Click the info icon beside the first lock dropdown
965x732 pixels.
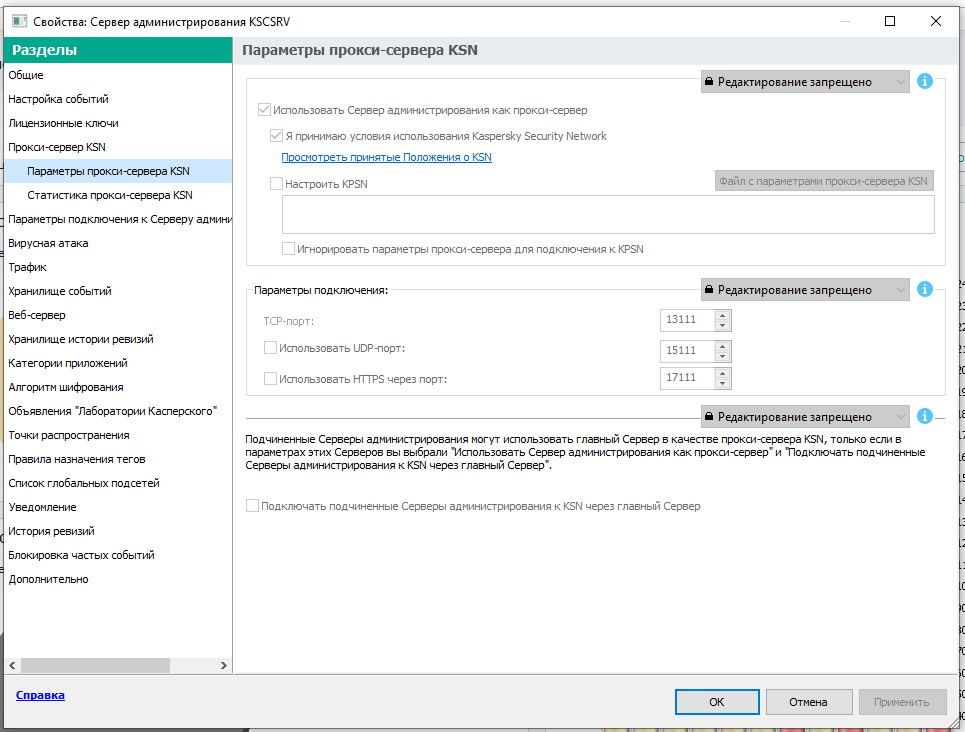[925, 82]
